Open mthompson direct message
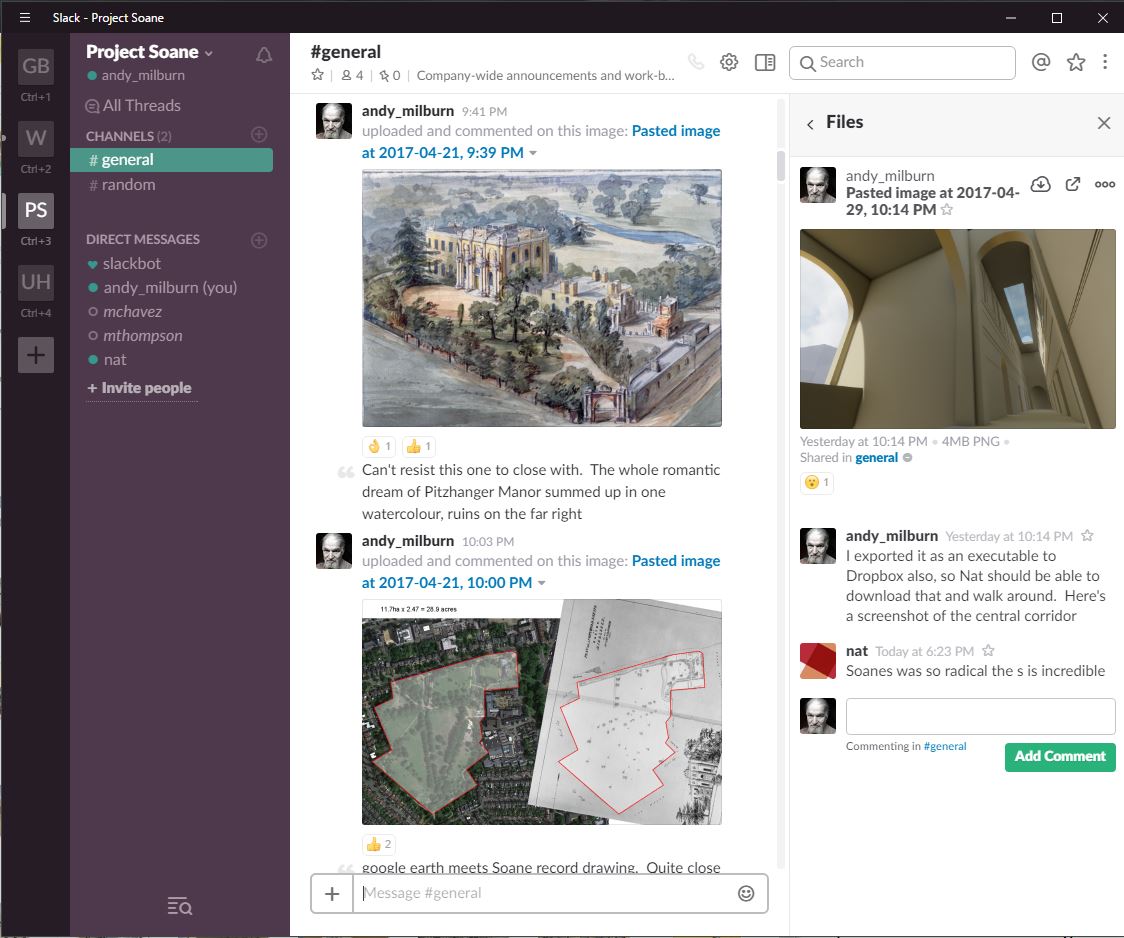The image size is (1124, 938). (x=135, y=335)
